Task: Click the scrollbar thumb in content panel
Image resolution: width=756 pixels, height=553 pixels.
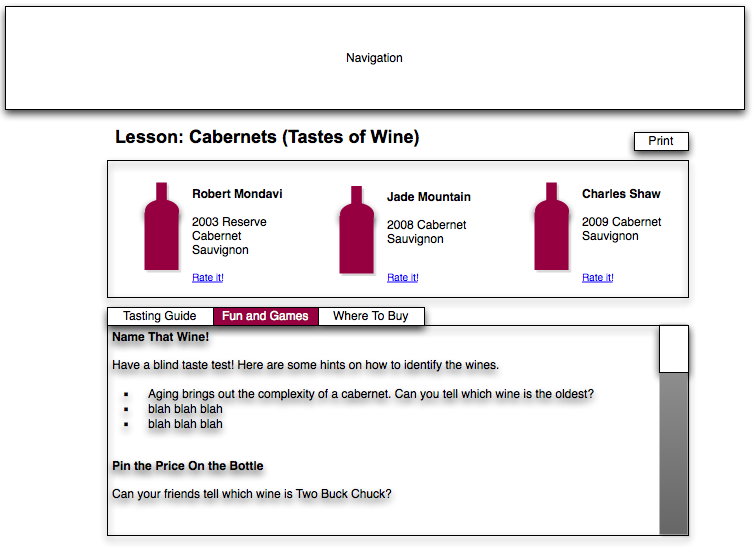Action: pyautogui.click(x=674, y=349)
